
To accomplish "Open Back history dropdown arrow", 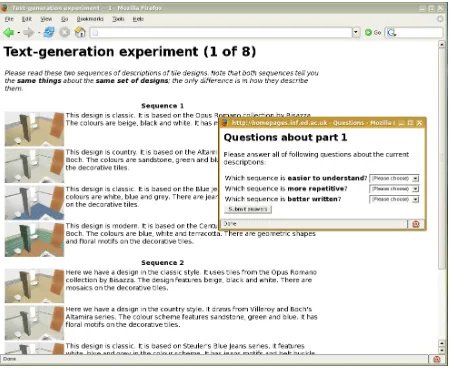I will pyautogui.click(x=19, y=33).
